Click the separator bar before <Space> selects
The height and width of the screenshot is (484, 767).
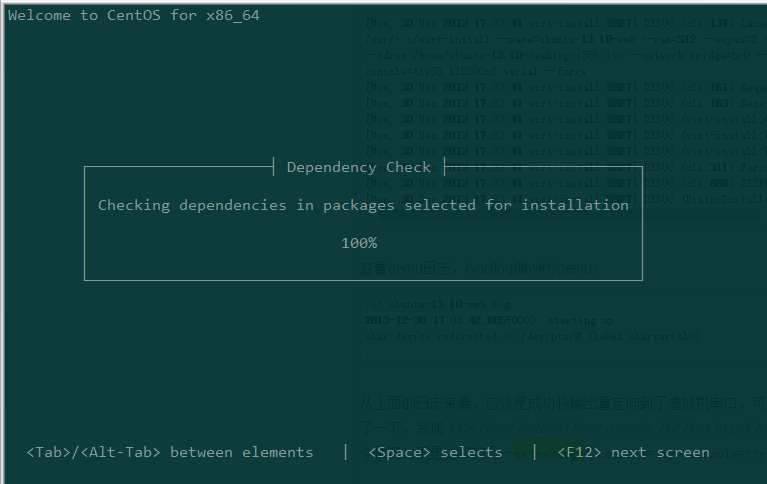(x=345, y=452)
